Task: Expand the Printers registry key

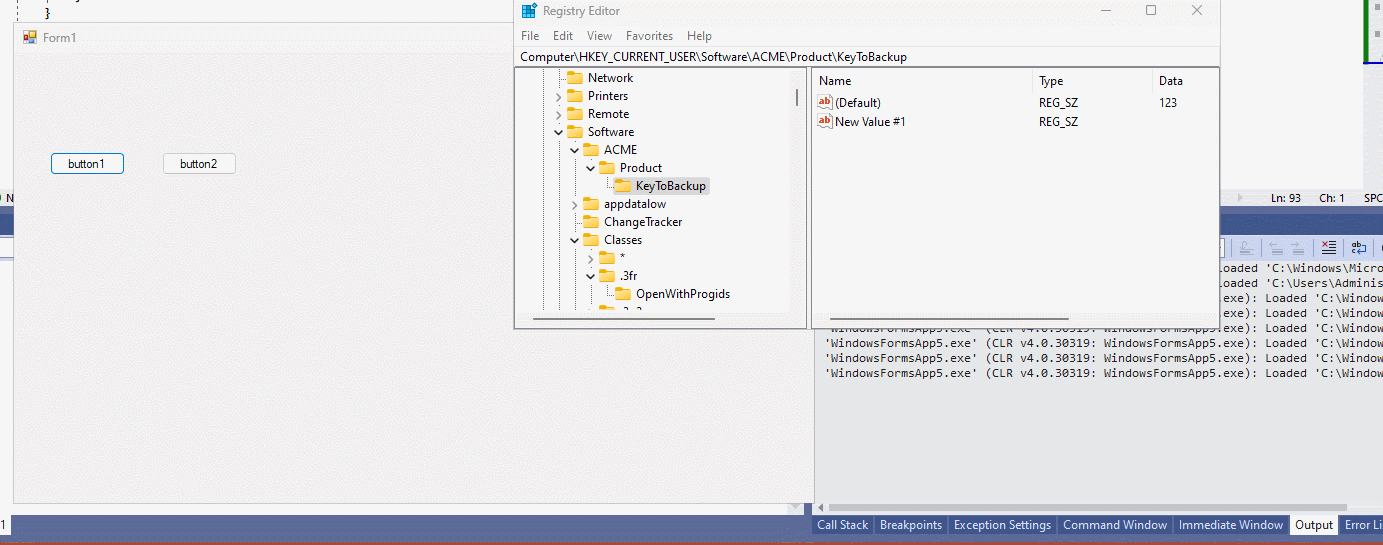Action: [x=558, y=96]
